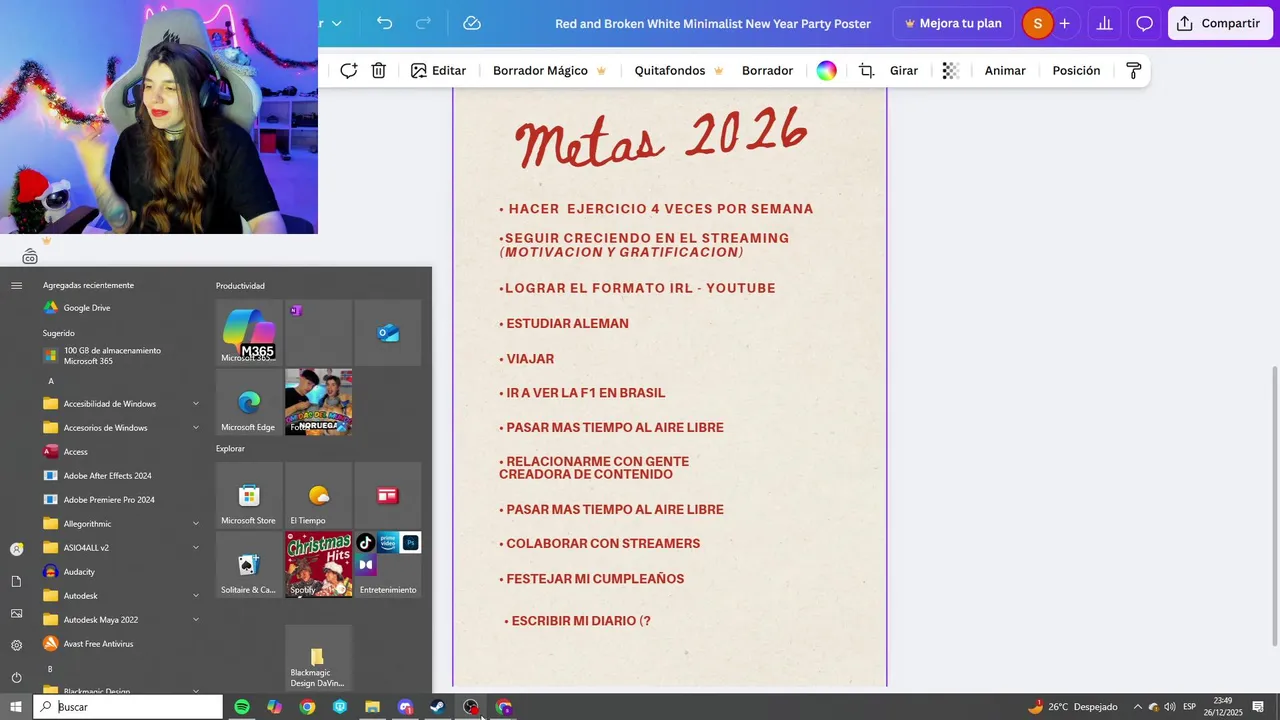This screenshot has height=720, width=1280.
Task: Click the Buscar taskbar search box
Action: coord(128,707)
